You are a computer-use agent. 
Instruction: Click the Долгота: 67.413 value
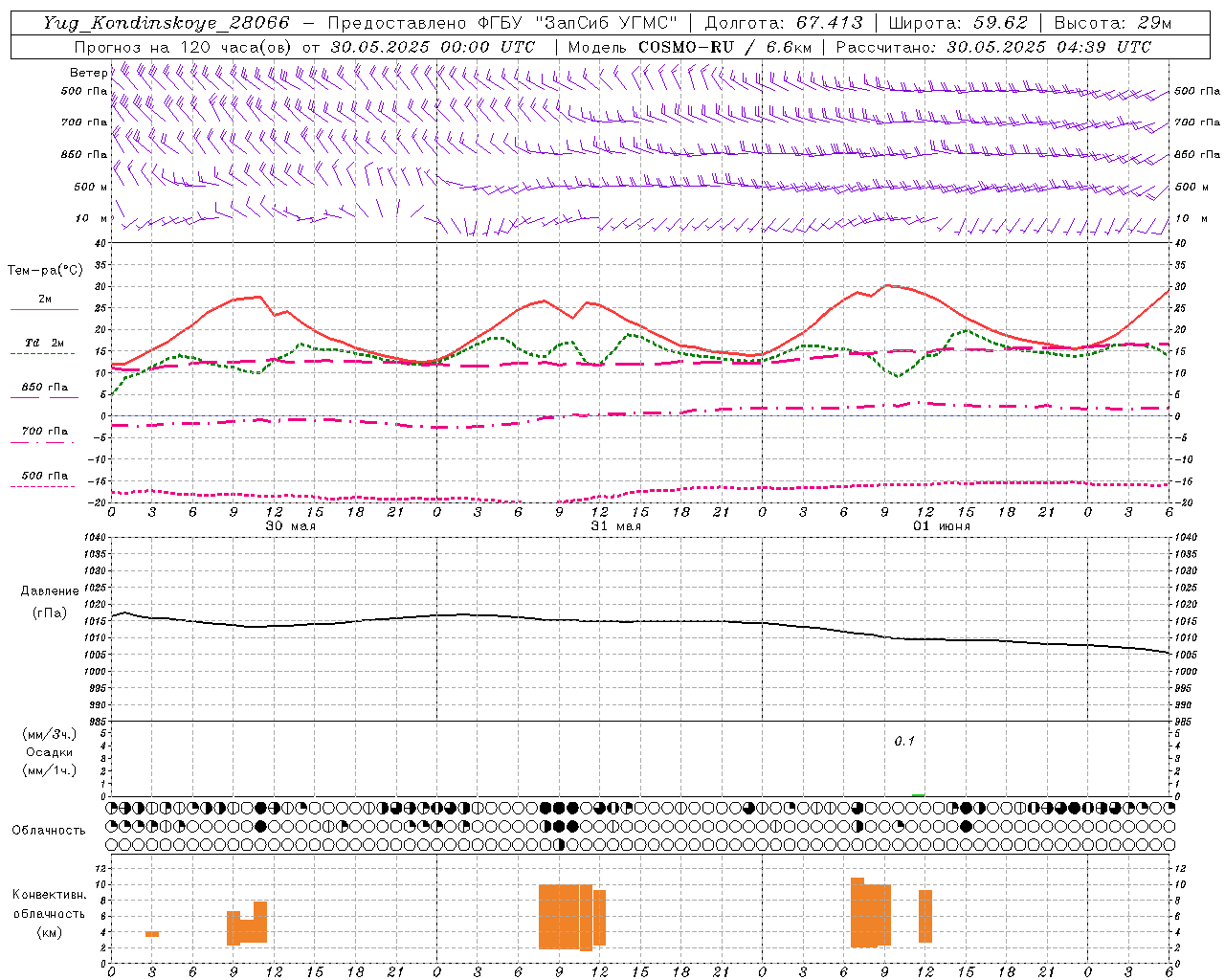(x=784, y=23)
